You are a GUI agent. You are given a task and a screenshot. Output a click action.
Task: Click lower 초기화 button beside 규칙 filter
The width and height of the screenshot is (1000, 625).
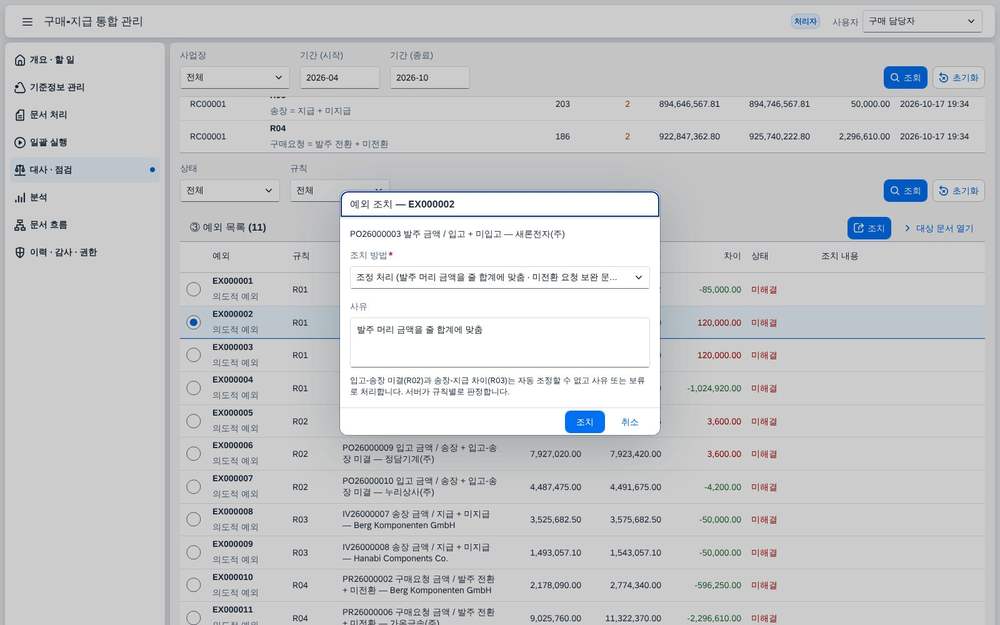pos(959,190)
